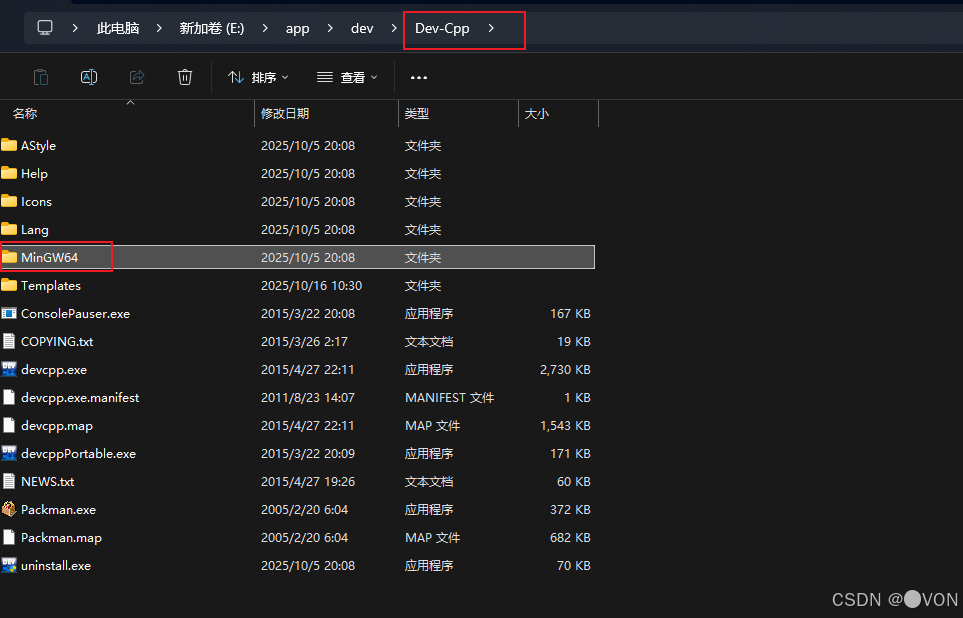Select the devcpp.map file name
Image resolution: width=963 pixels, height=618 pixels.
click(x=57, y=426)
